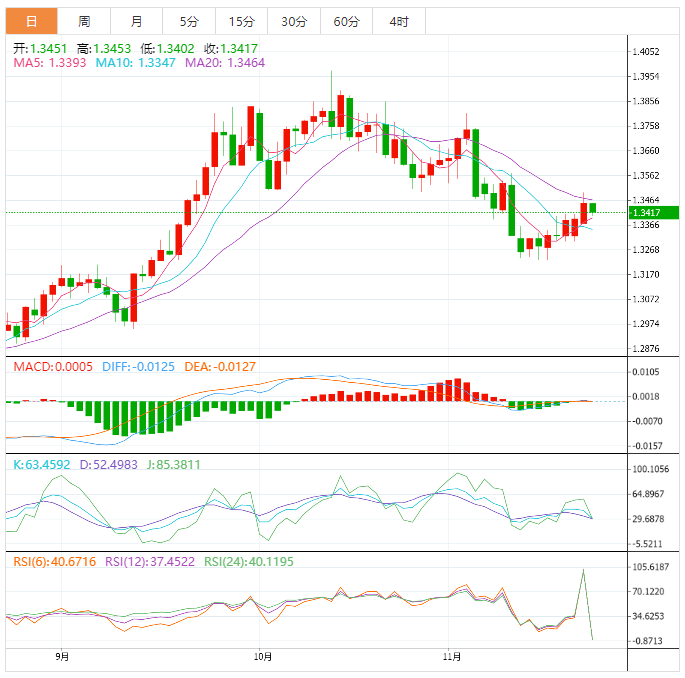The width and height of the screenshot is (685, 678).
Task: Choose the 30分 timeframe tab
Action: [294, 21]
